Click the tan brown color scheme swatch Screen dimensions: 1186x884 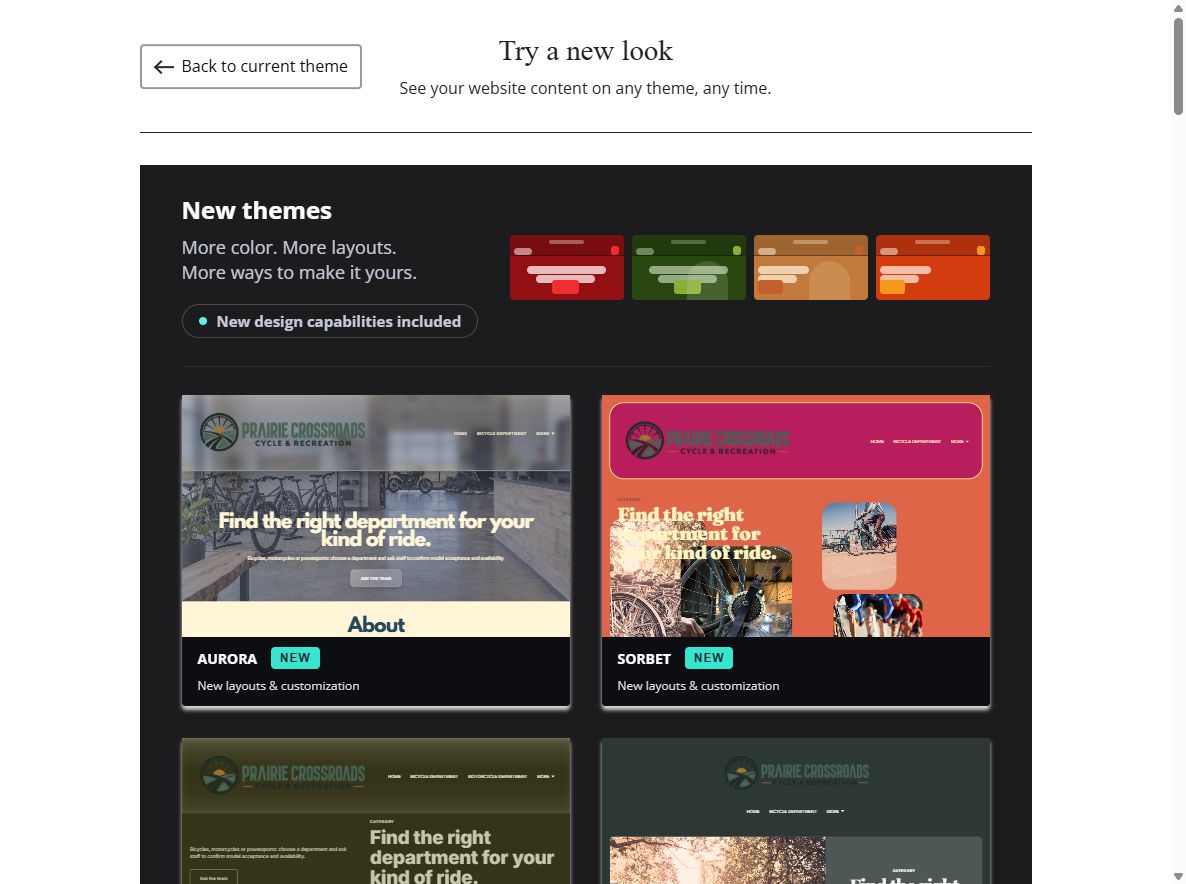[811, 268]
